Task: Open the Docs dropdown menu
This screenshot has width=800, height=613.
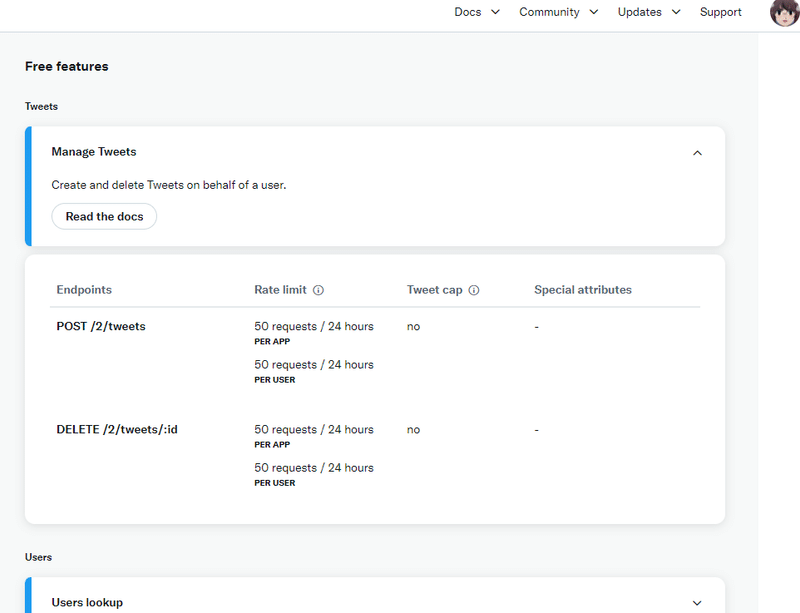Action: coord(477,12)
